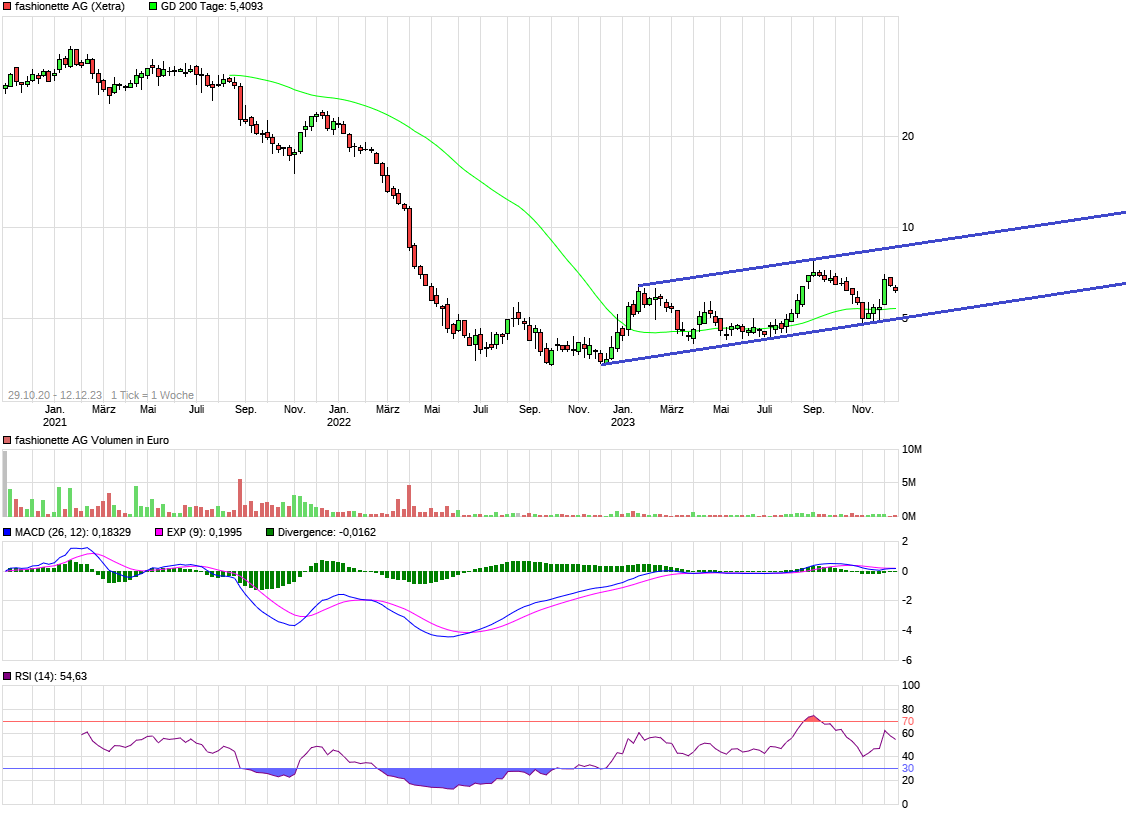Select the Jan. 2023 time axis label
The image size is (1126, 814).
click(x=623, y=415)
